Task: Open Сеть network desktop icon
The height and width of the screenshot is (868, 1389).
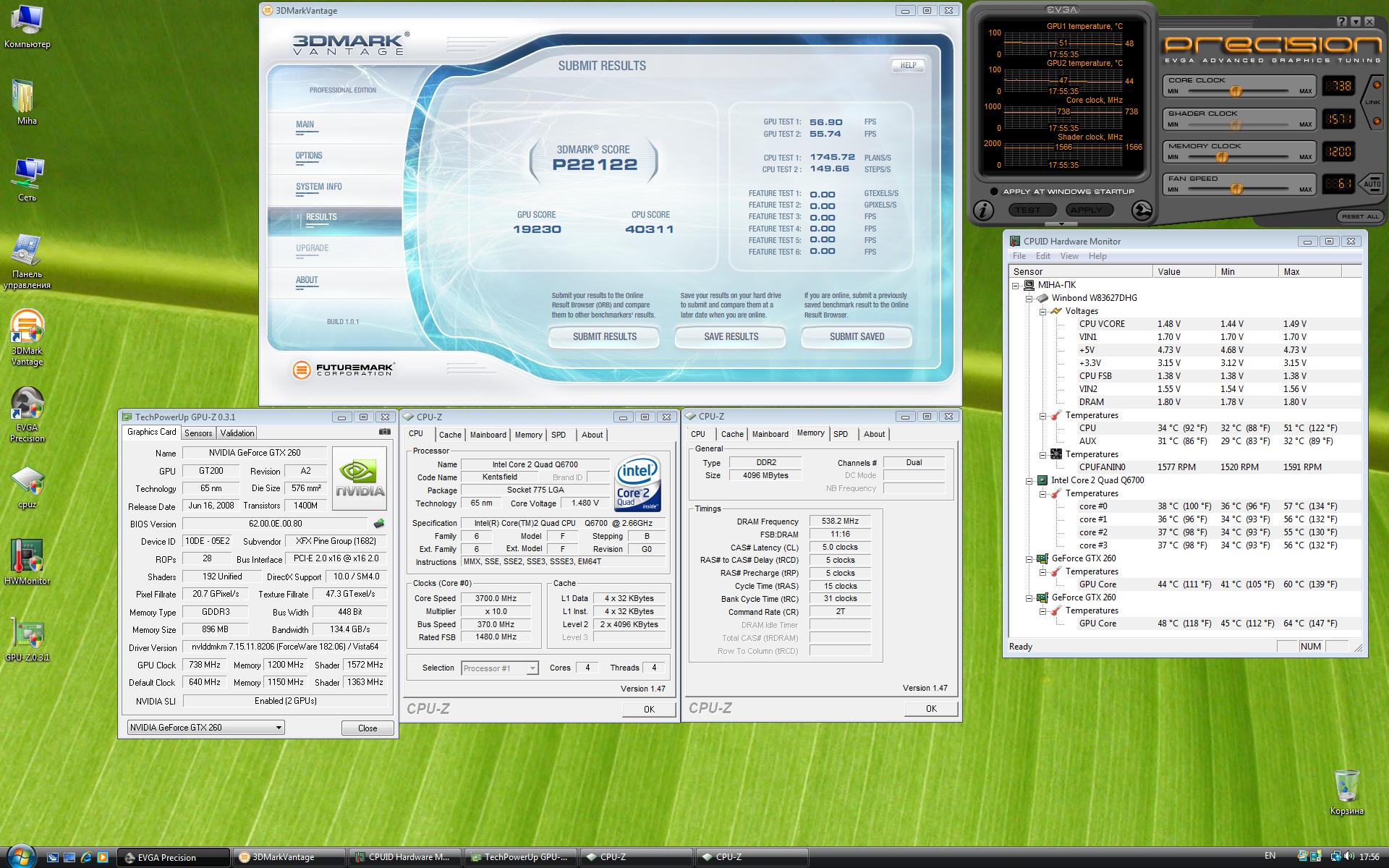Action: [27, 179]
